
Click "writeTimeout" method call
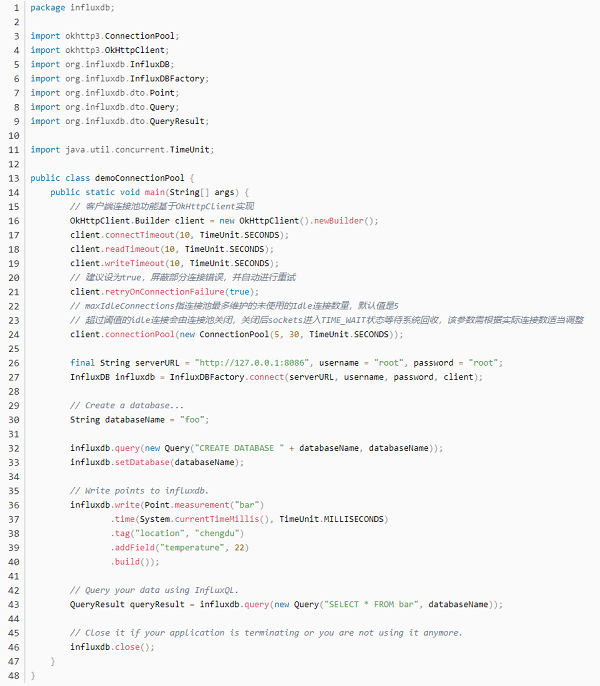point(135,263)
